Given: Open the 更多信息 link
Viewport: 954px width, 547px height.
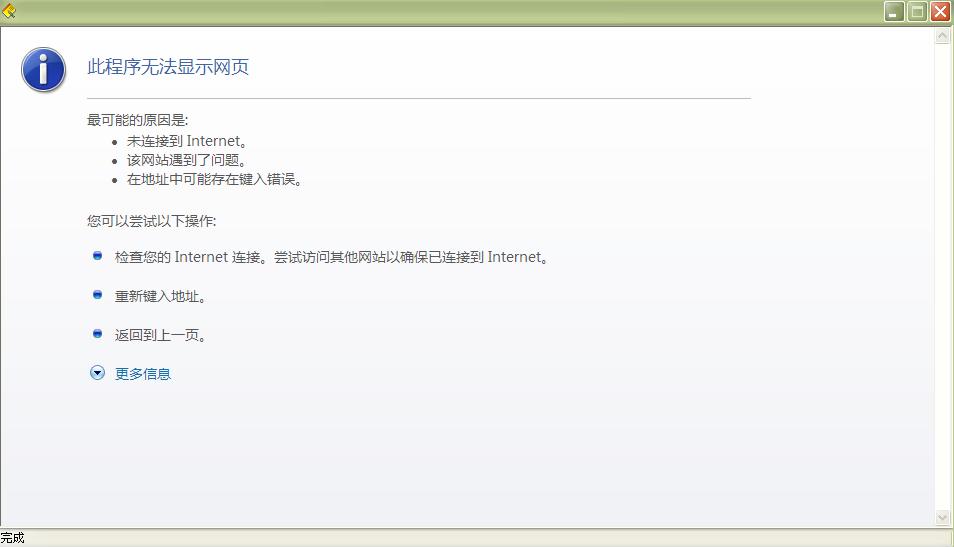Looking at the screenshot, I should tap(143, 374).
